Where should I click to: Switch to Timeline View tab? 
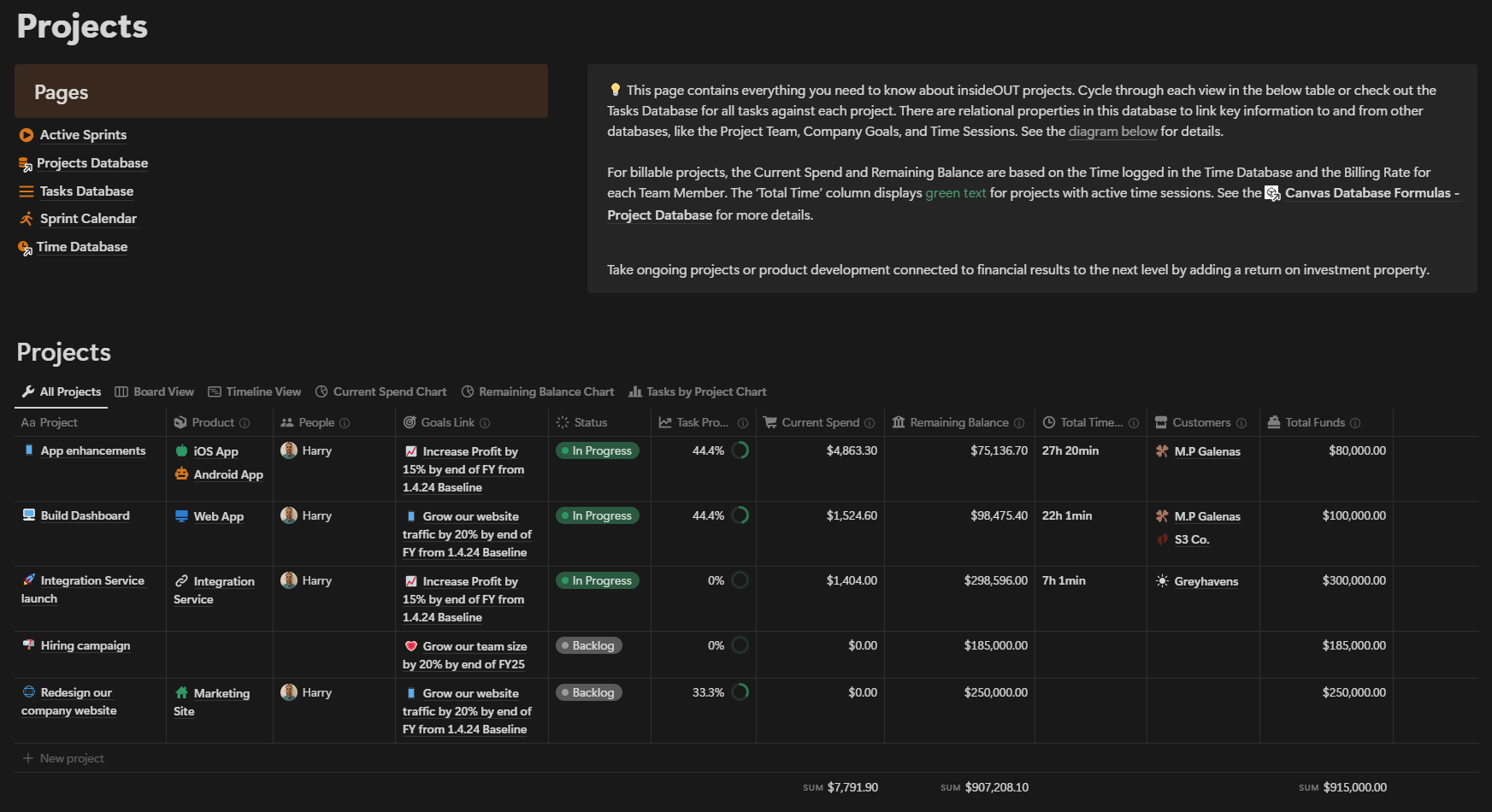point(255,391)
